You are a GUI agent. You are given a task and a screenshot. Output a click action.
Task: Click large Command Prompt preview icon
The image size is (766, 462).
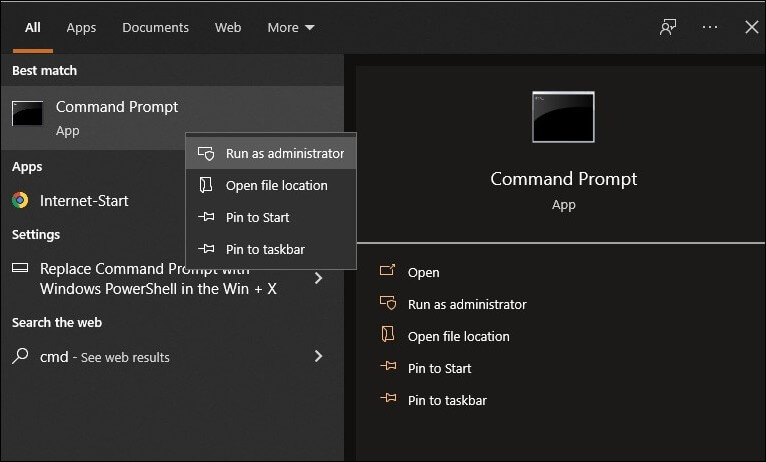click(x=563, y=117)
